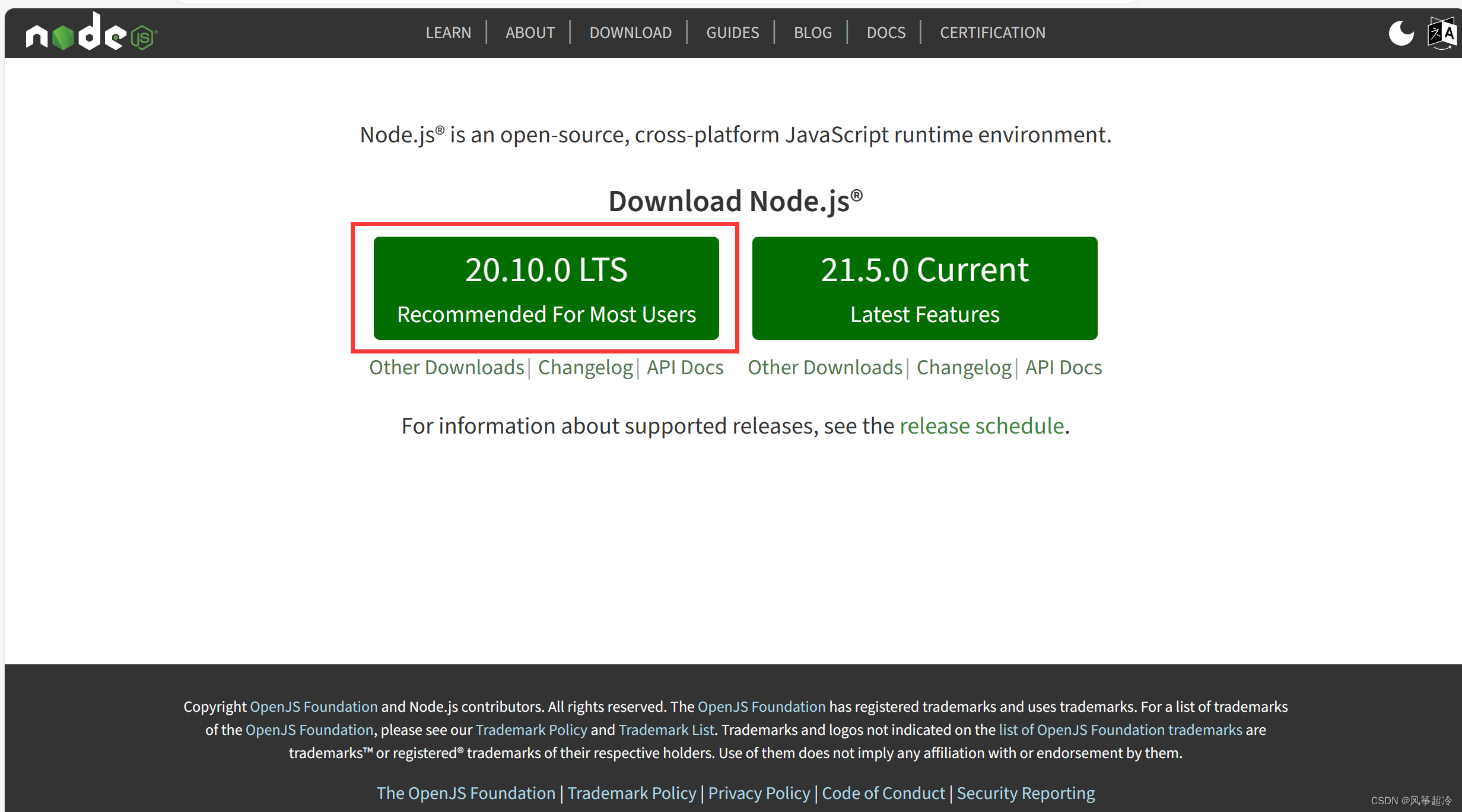1462x812 pixels.
Task: Open Privacy Policy in footer
Action: coord(759,793)
